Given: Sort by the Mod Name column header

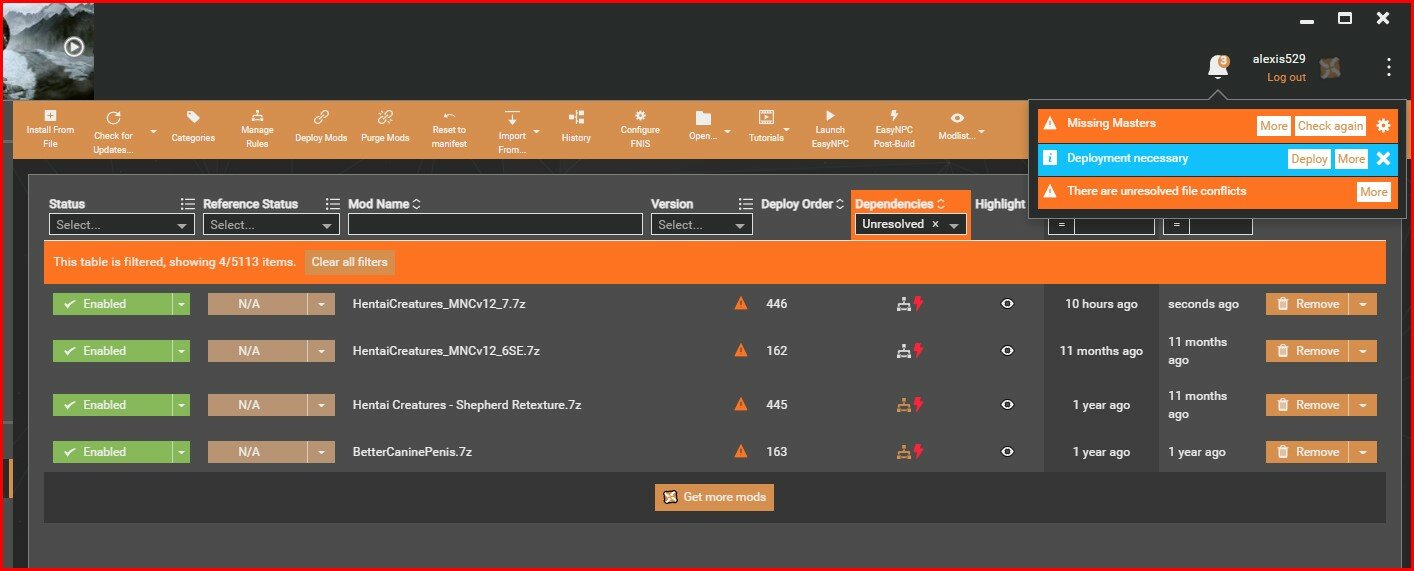Looking at the screenshot, I should pos(384,204).
